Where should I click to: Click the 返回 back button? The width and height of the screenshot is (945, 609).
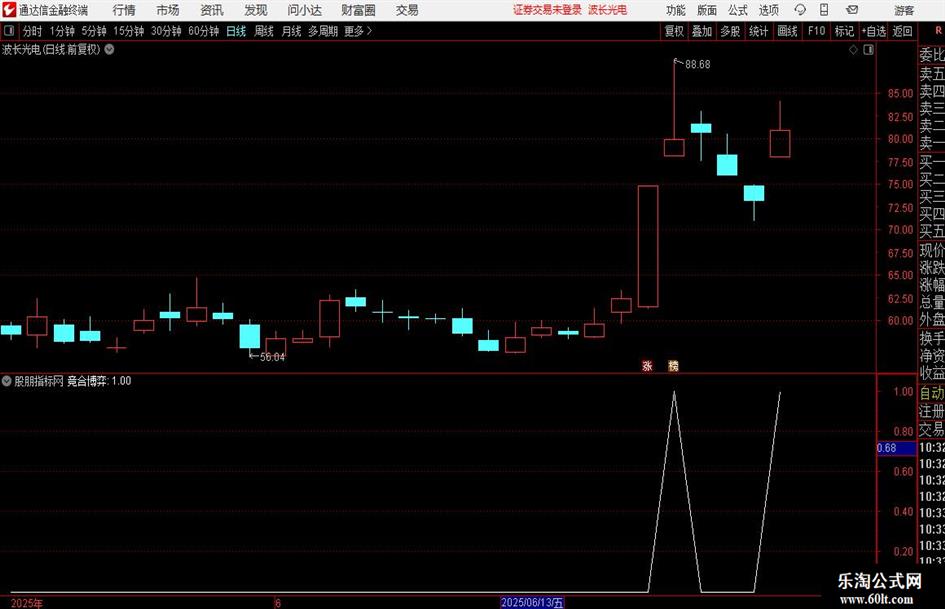coord(902,31)
